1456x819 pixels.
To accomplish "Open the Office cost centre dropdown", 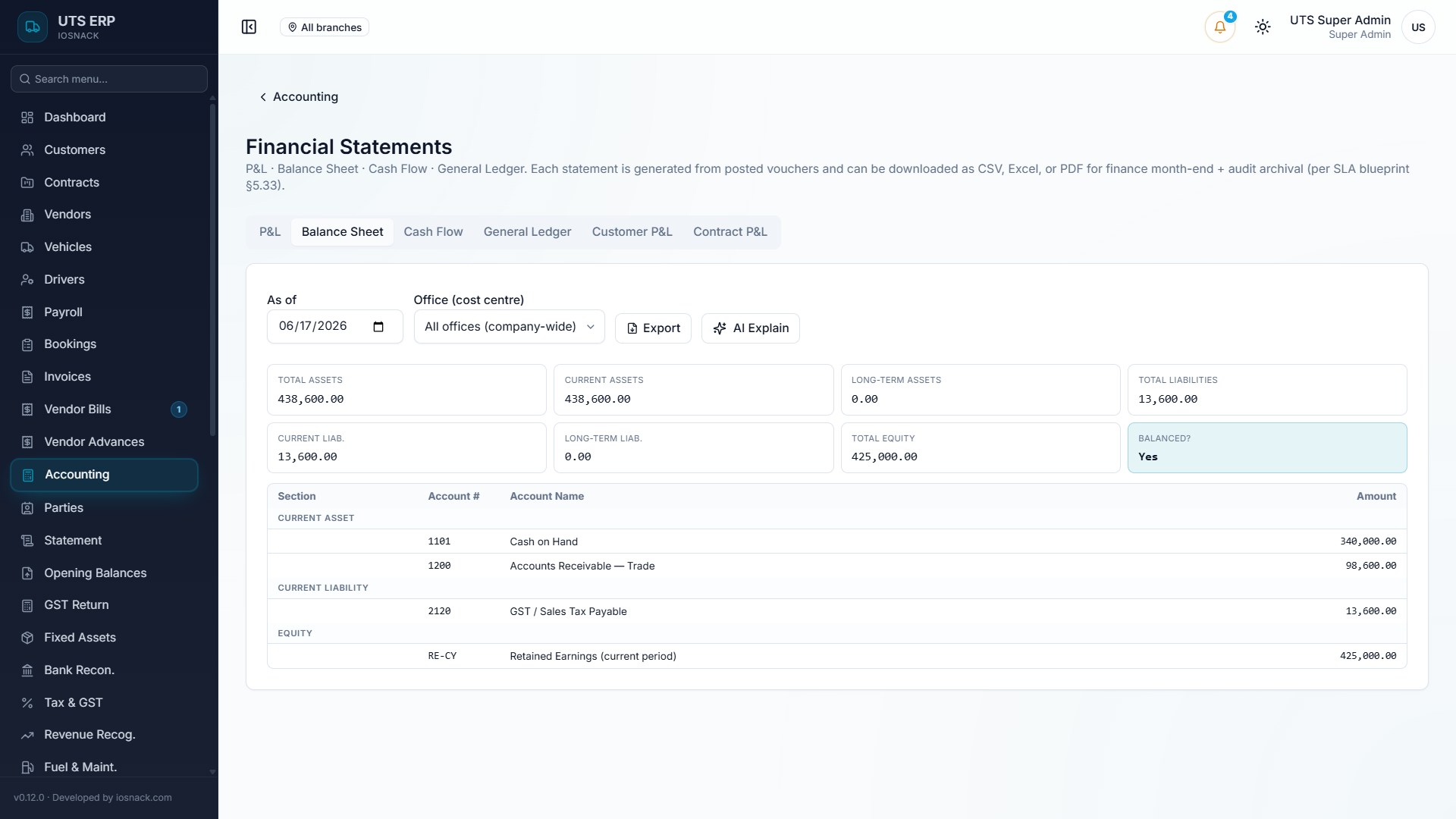I will pyautogui.click(x=509, y=327).
